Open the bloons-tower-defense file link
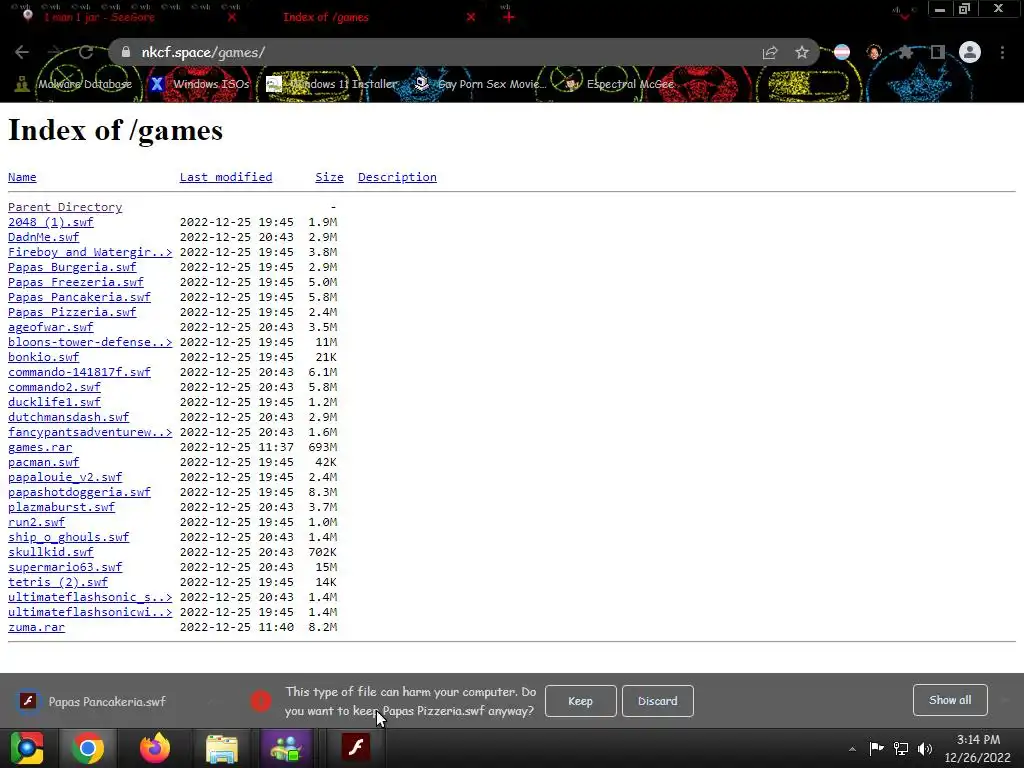 (90, 342)
